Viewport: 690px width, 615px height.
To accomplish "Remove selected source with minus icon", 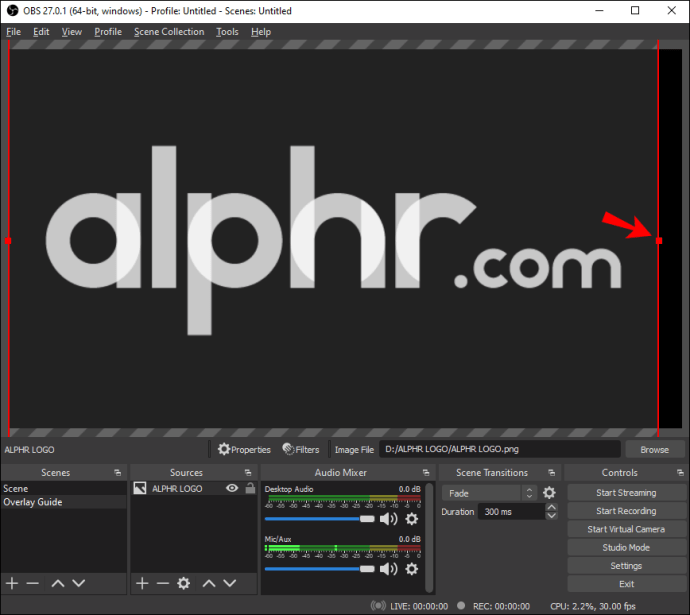I will pyautogui.click(x=162, y=583).
